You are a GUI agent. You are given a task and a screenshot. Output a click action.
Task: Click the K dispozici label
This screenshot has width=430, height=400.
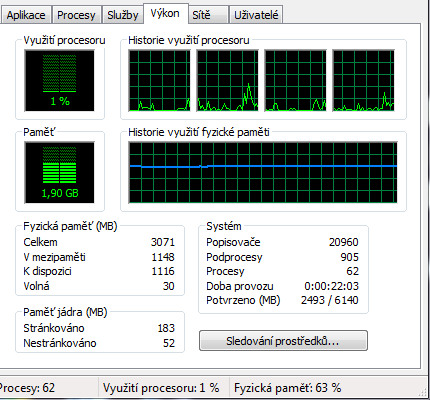[47, 271]
